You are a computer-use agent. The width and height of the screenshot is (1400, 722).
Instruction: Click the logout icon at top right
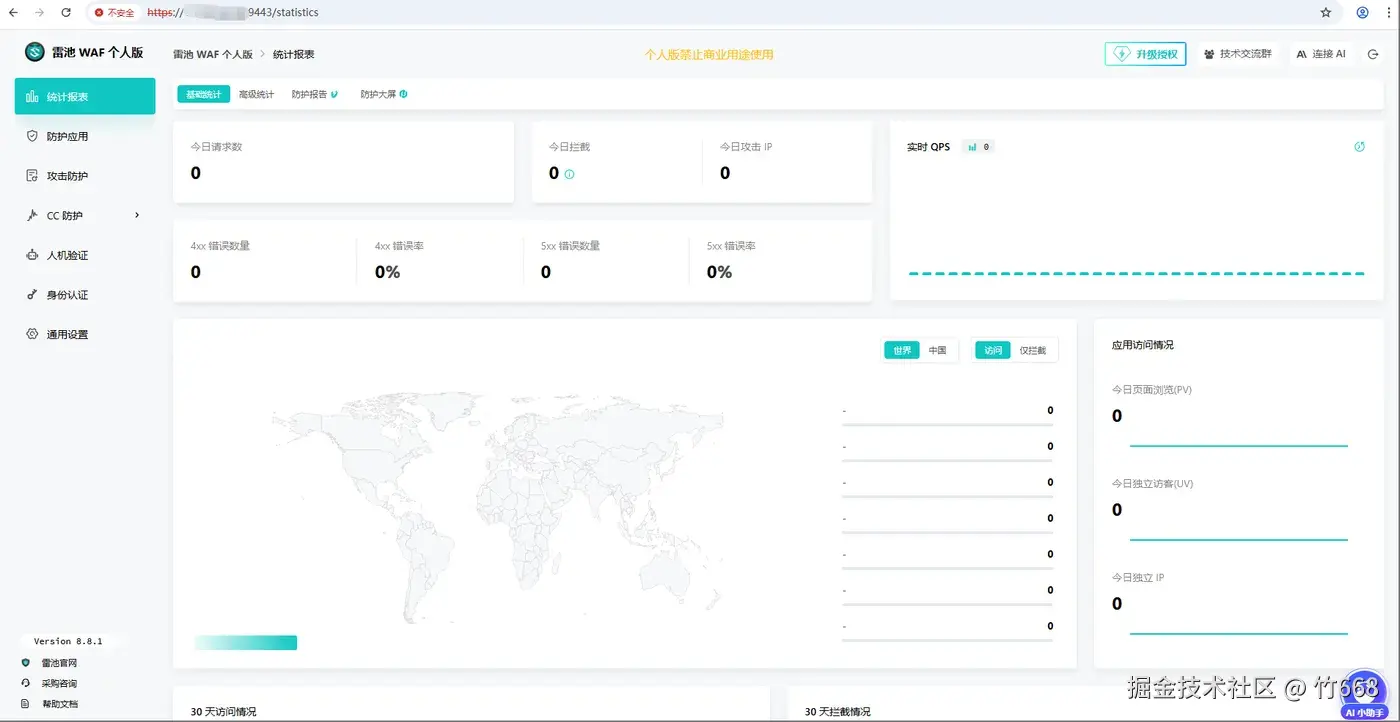[1373, 54]
